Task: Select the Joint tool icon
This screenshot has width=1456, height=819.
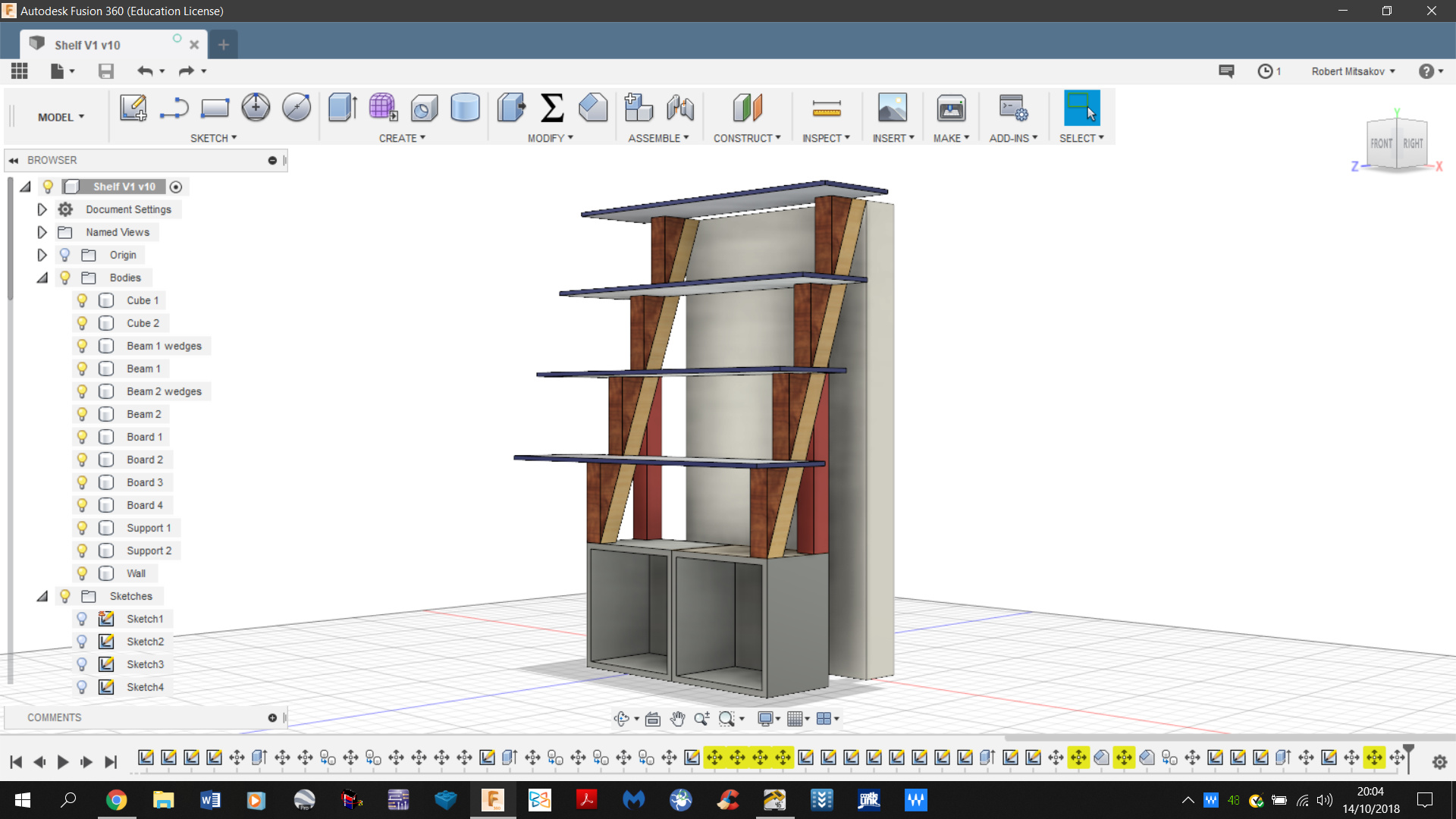Action: click(x=680, y=108)
